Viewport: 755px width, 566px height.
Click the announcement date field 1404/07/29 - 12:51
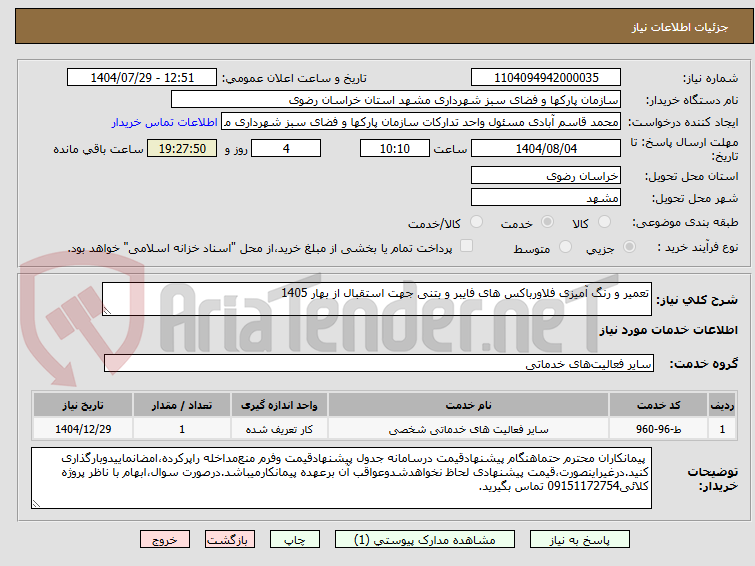click(x=142, y=78)
